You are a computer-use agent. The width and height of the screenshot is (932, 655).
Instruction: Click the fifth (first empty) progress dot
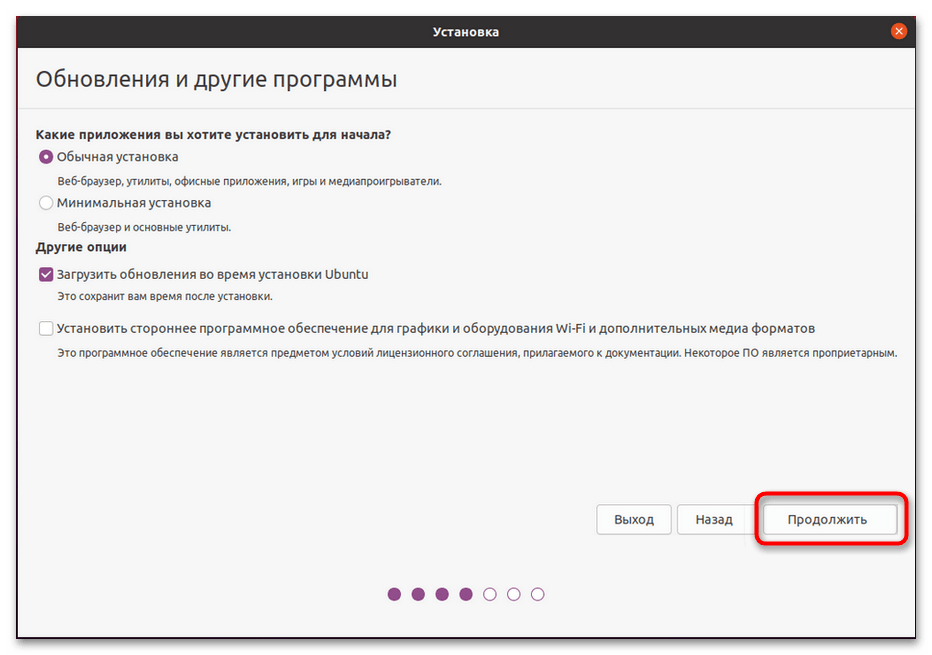click(x=490, y=594)
